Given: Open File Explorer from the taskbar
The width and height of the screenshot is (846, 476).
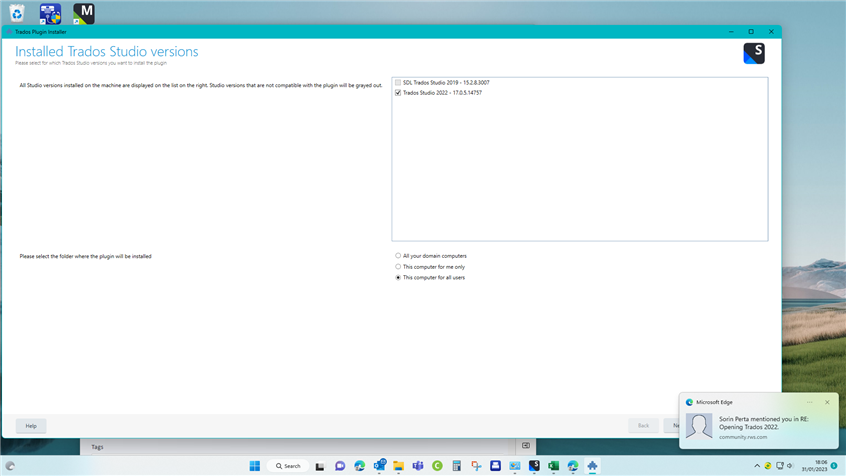Looking at the screenshot, I should (399, 466).
